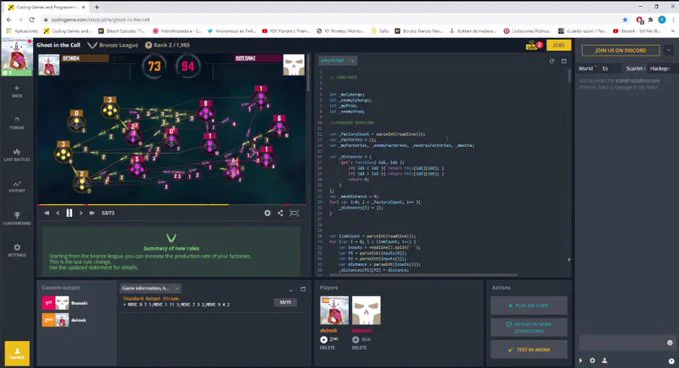
Task: Select deinok second-place console entry
Action: 65,320
